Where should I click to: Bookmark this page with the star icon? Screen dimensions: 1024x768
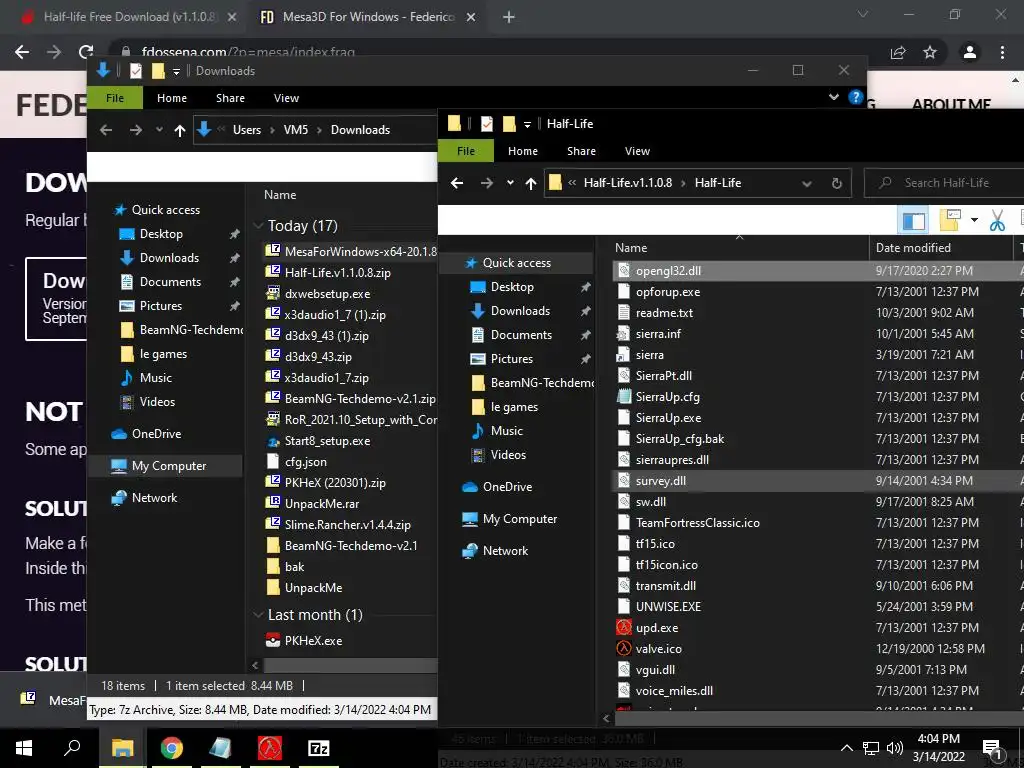click(x=930, y=53)
